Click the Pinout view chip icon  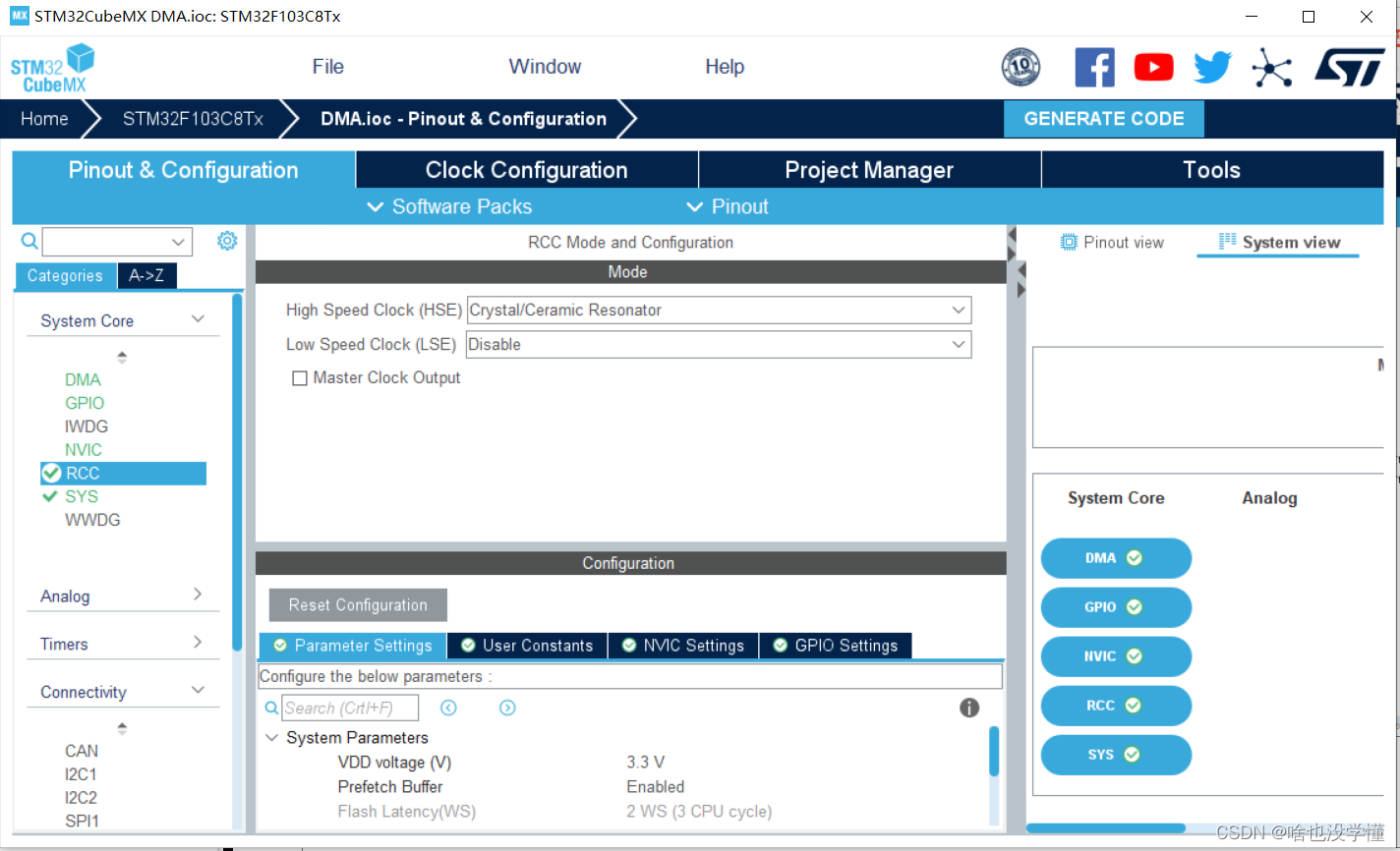[1069, 242]
